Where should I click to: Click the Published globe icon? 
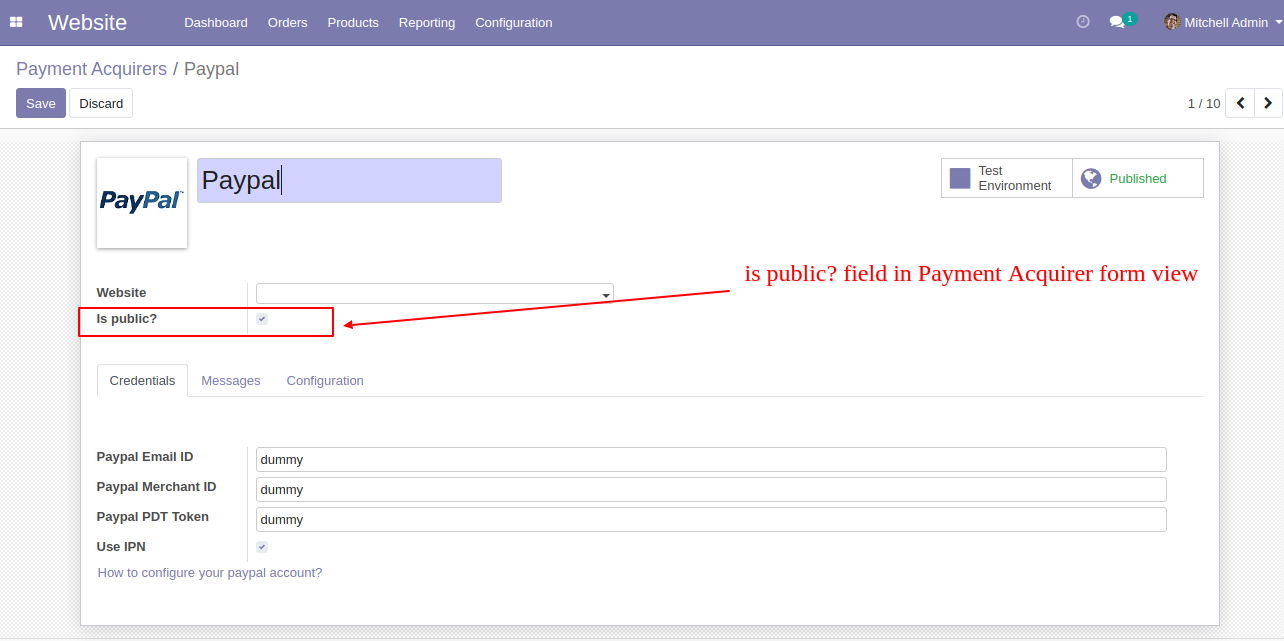point(1091,178)
